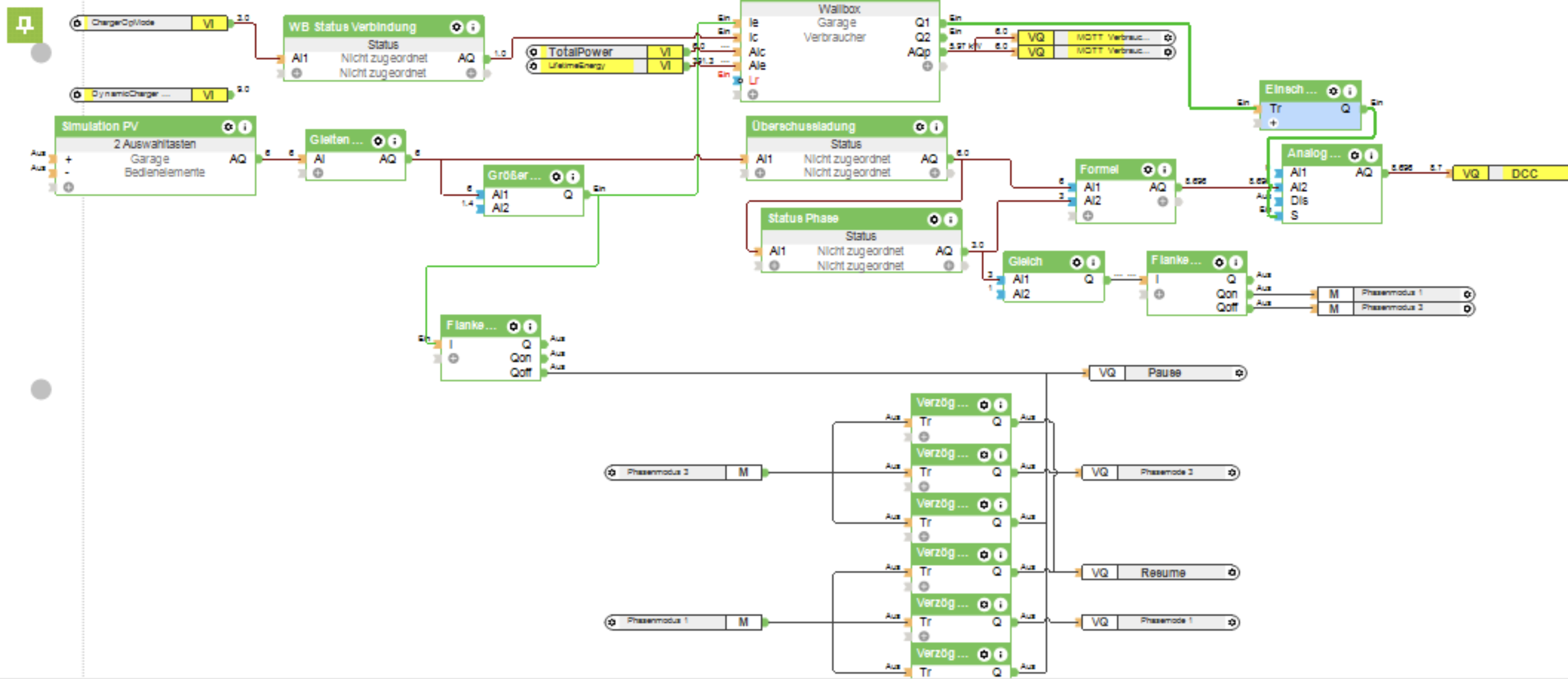Select the Pause virtual output connector
The image size is (1568, 679).
(x=1164, y=373)
